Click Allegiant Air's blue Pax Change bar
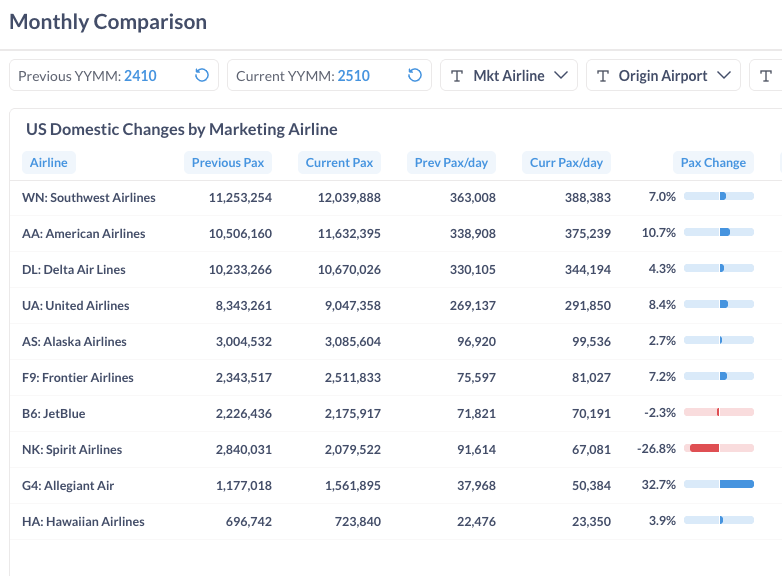The width and height of the screenshot is (782, 576). pyautogui.click(x=737, y=485)
